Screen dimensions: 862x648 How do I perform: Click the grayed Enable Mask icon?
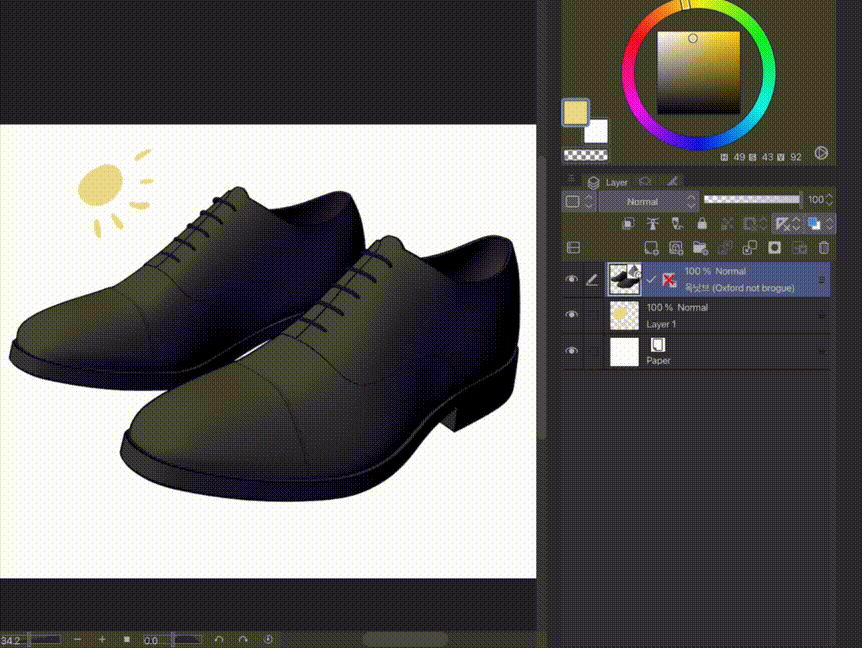pyautogui.click(x=727, y=224)
